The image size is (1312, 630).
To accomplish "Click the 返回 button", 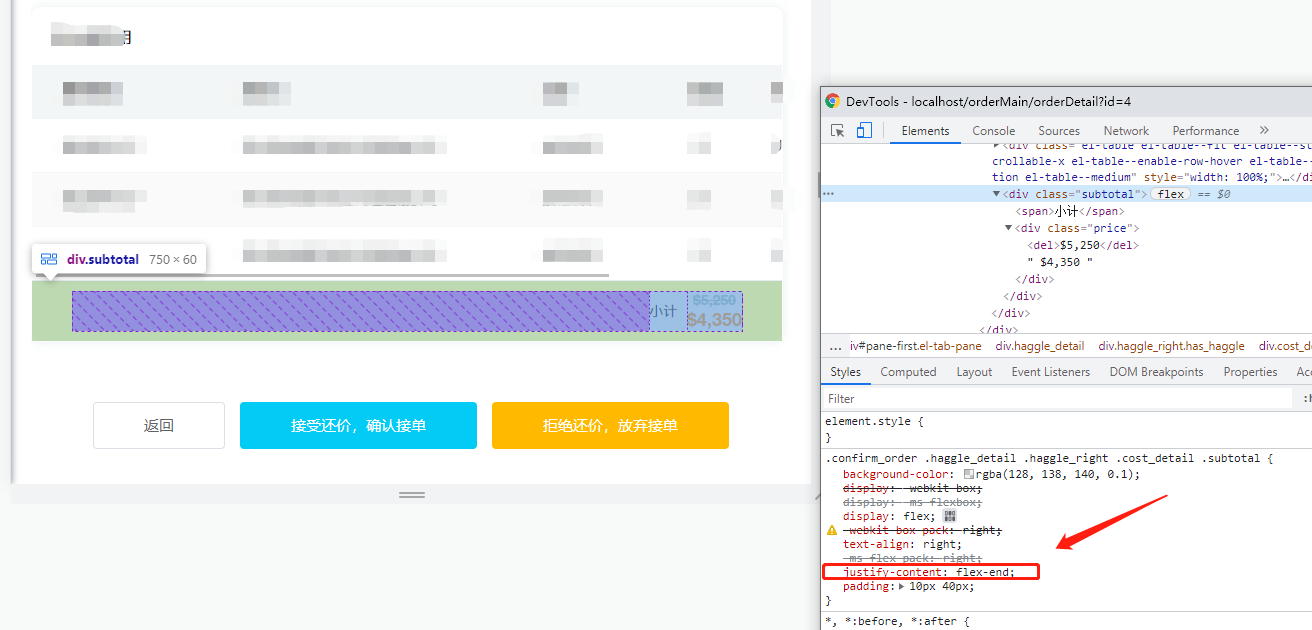I will tap(158, 425).
